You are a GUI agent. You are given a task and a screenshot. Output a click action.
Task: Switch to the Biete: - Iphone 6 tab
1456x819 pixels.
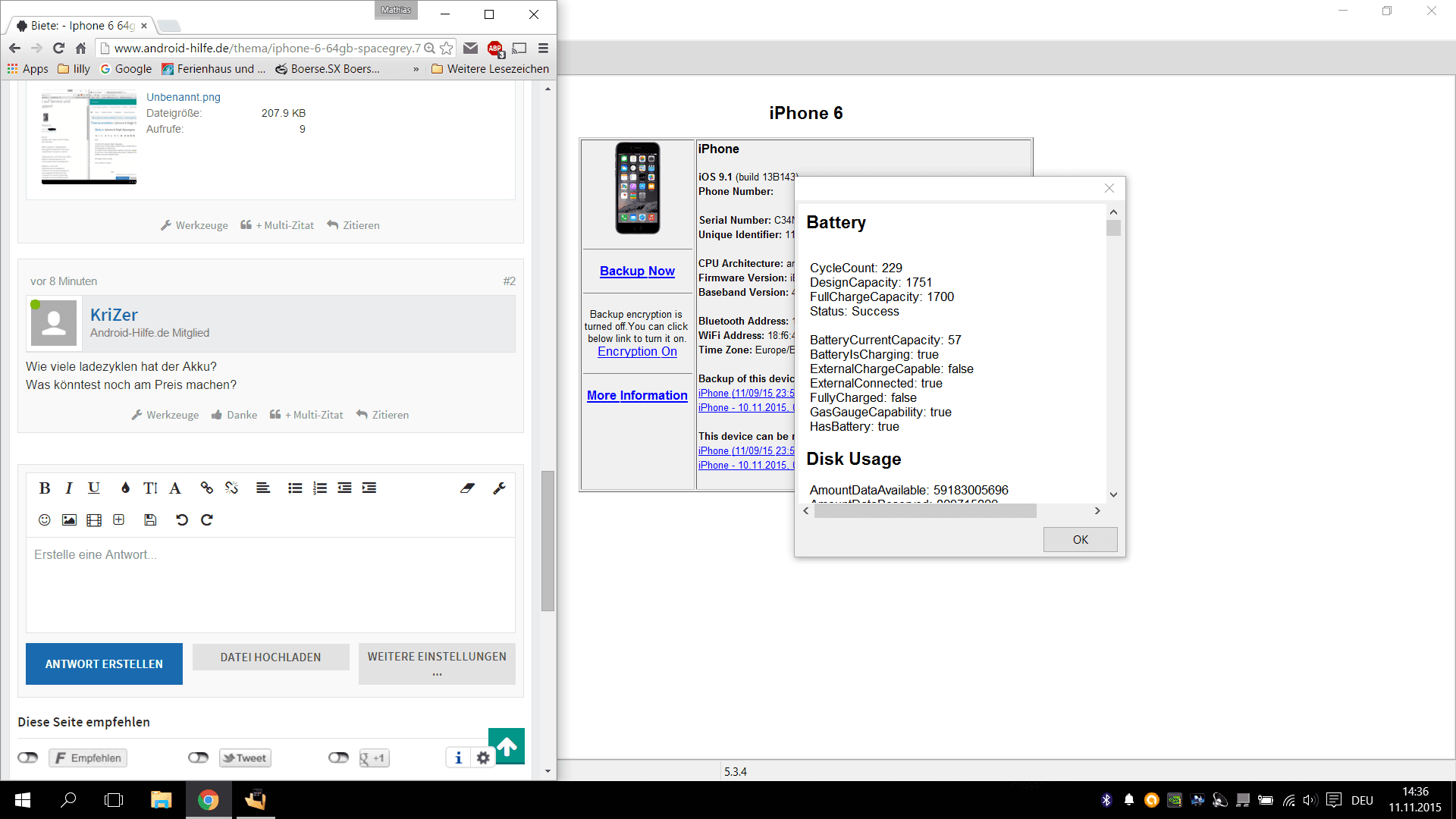pos(82,26)
